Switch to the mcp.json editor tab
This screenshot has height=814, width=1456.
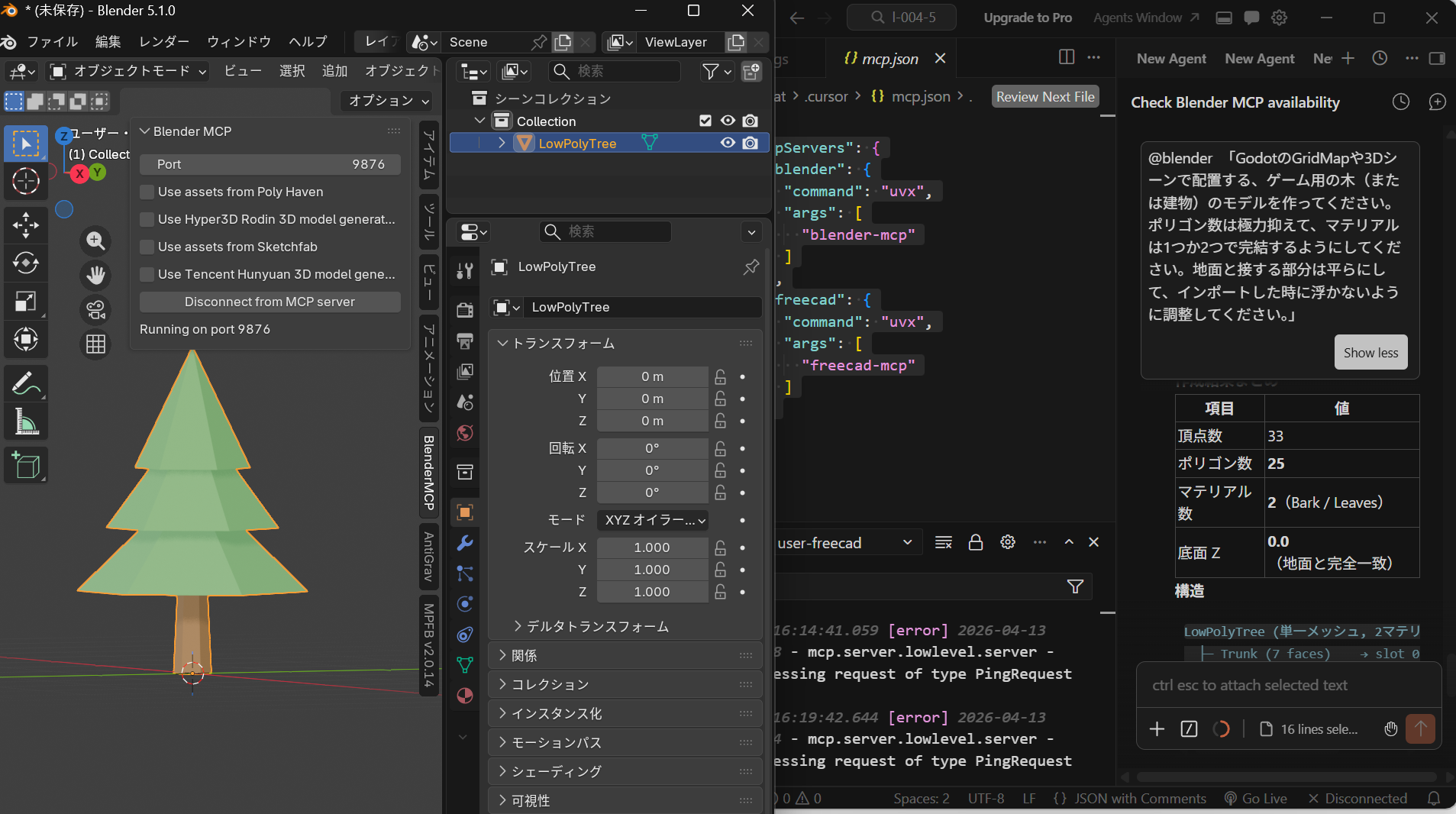(x=889, y=59)
